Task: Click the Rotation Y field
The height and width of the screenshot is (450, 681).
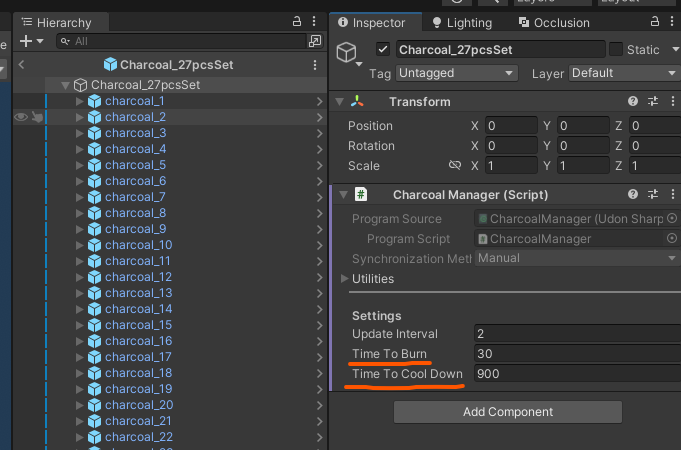Action: (583, 146)
